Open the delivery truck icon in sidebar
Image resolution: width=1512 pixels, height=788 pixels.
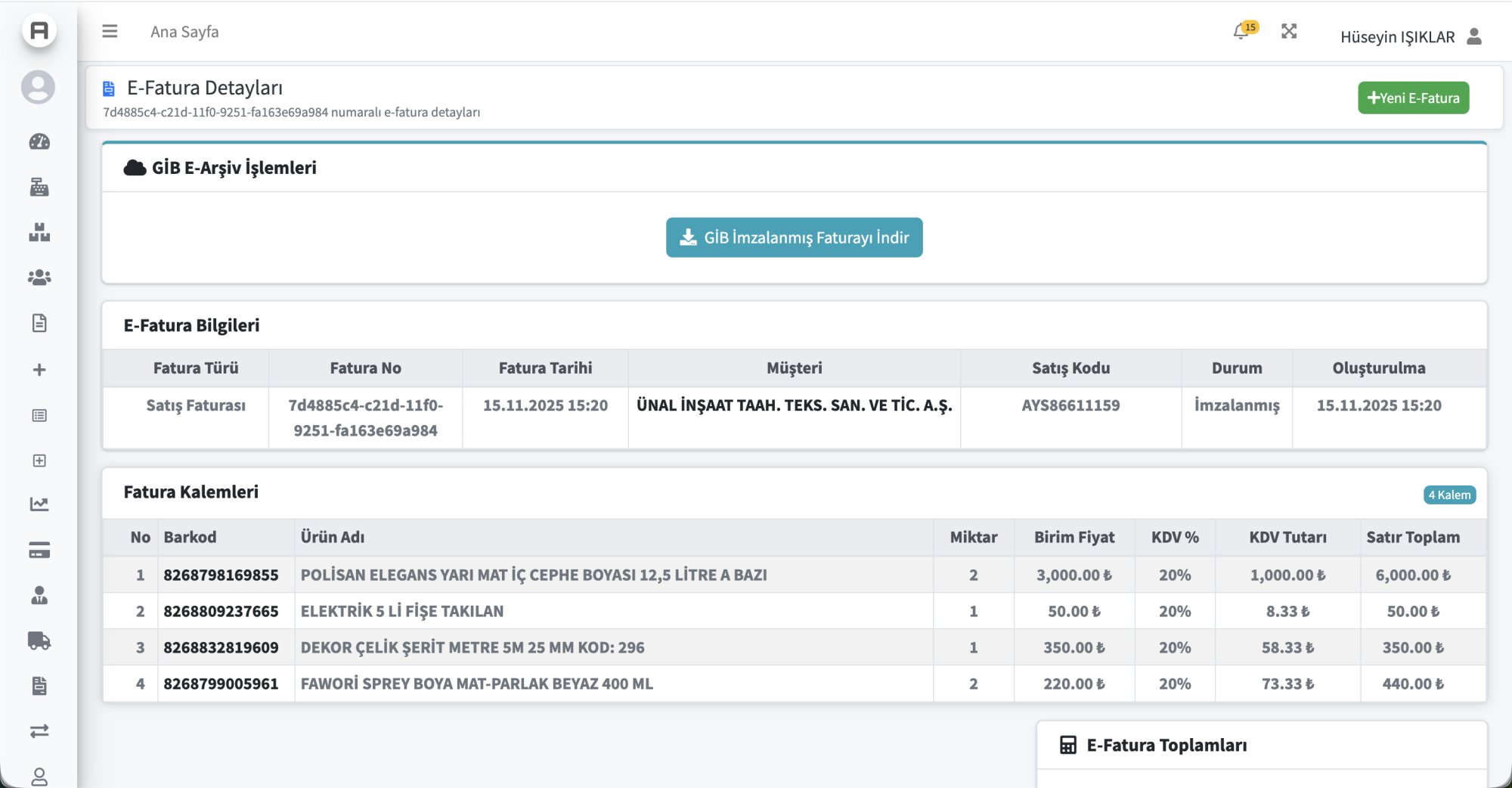pyautogui.click(x=39, y=641)
